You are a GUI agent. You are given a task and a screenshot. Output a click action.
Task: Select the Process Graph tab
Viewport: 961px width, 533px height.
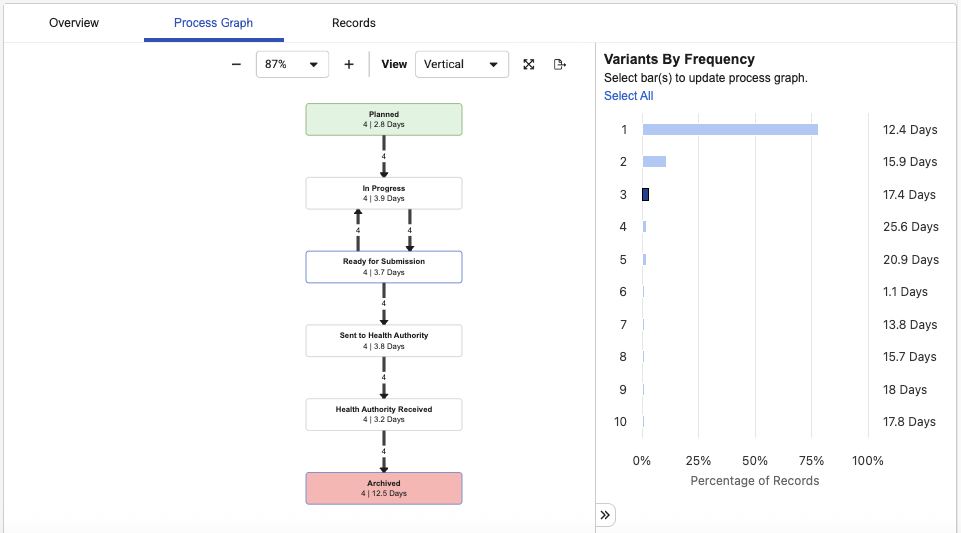[213, 23]
